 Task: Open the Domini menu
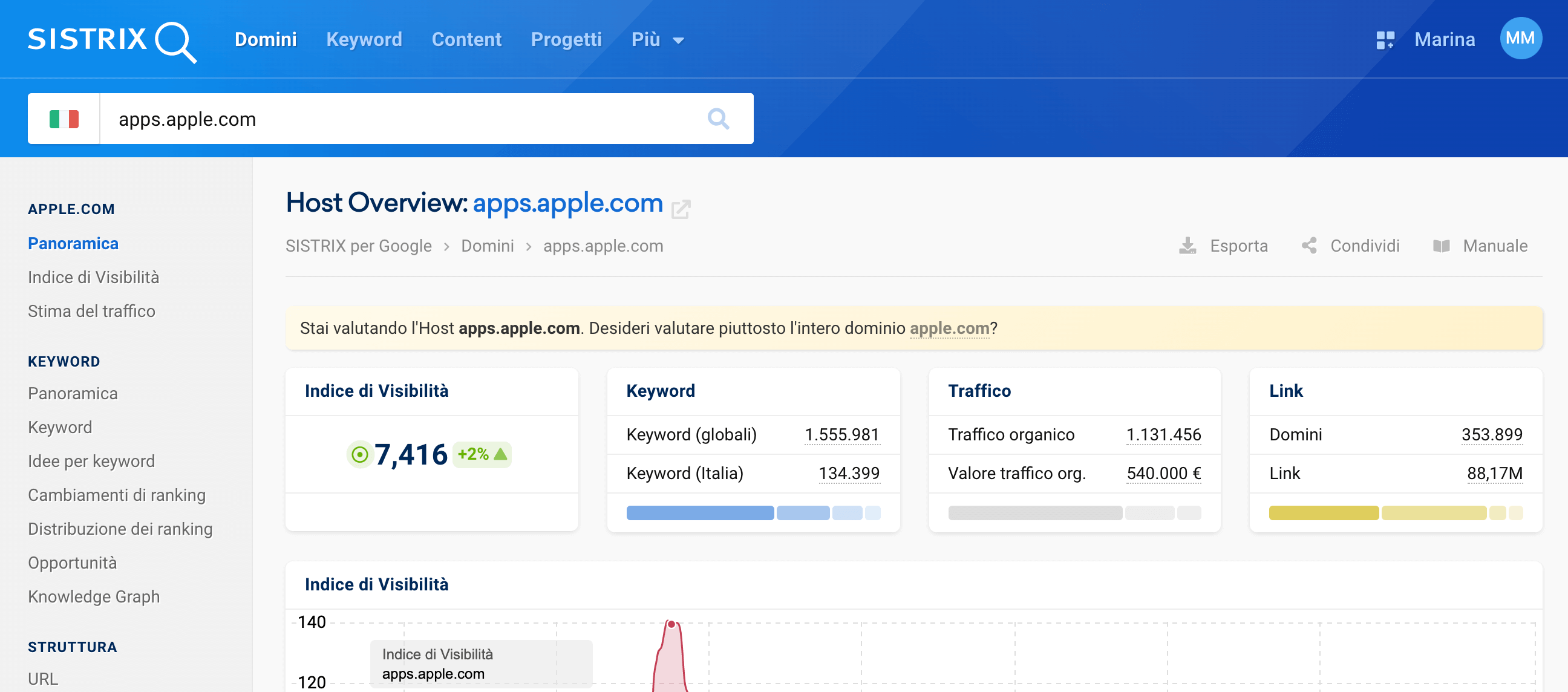click(266, 39)
